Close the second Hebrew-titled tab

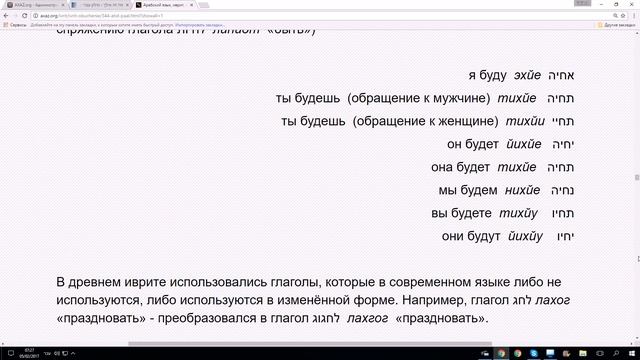click(127, 5)
